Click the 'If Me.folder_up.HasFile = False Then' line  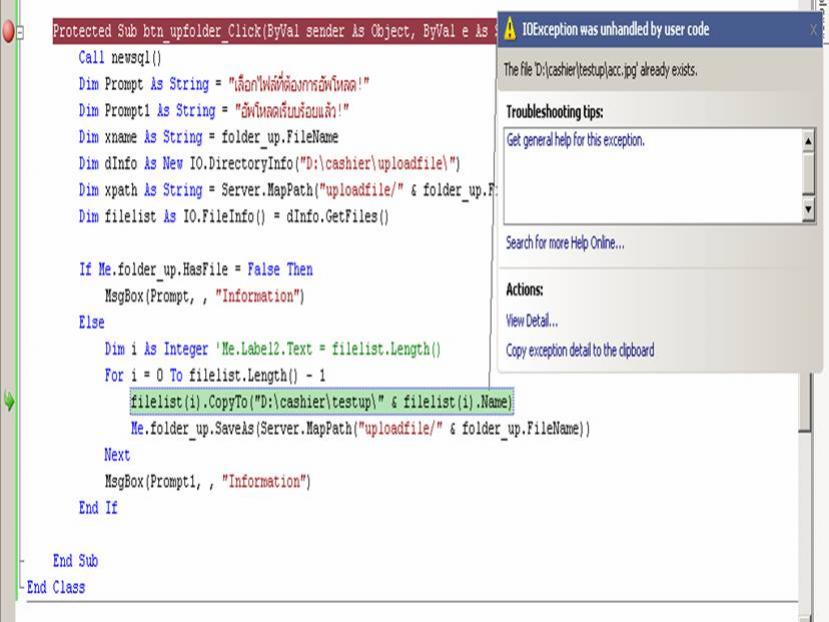(196, 269)
